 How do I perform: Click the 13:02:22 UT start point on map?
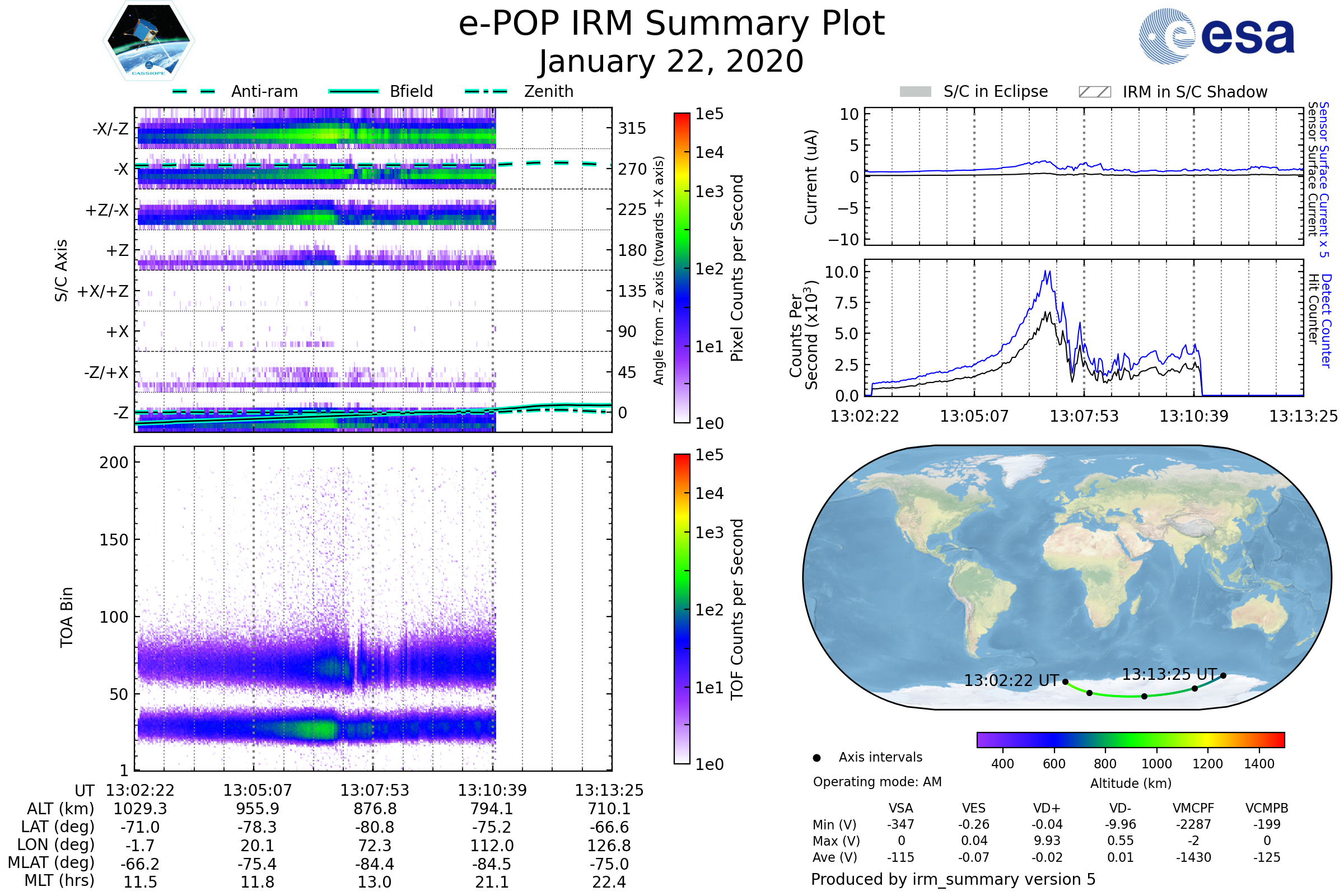click(1065, 682)
